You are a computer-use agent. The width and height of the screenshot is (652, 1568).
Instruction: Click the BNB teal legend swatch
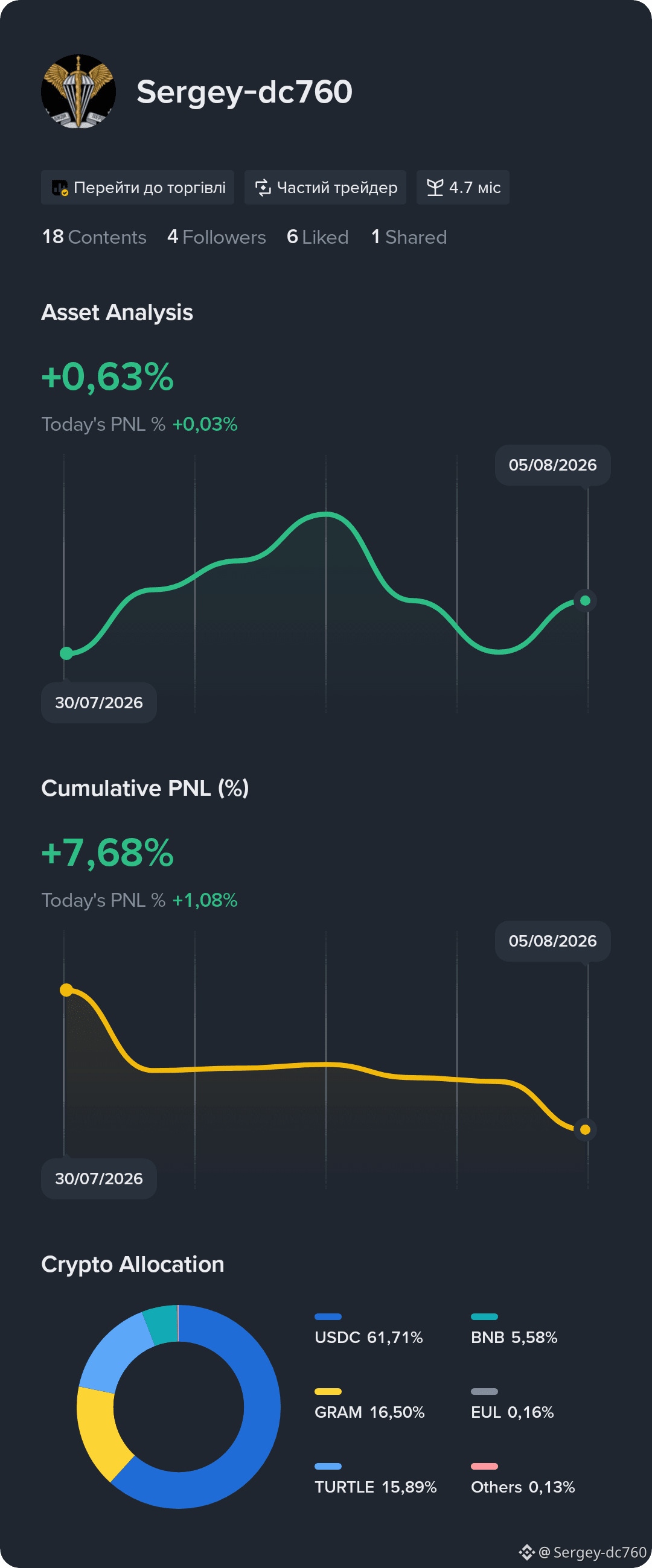coord(484,1316)
